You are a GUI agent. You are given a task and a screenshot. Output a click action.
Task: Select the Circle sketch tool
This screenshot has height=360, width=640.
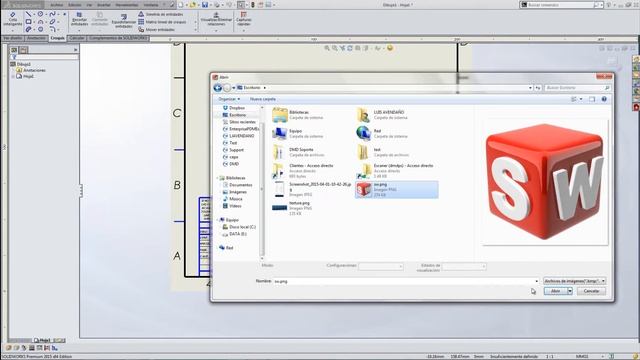[x=40, y=14]
